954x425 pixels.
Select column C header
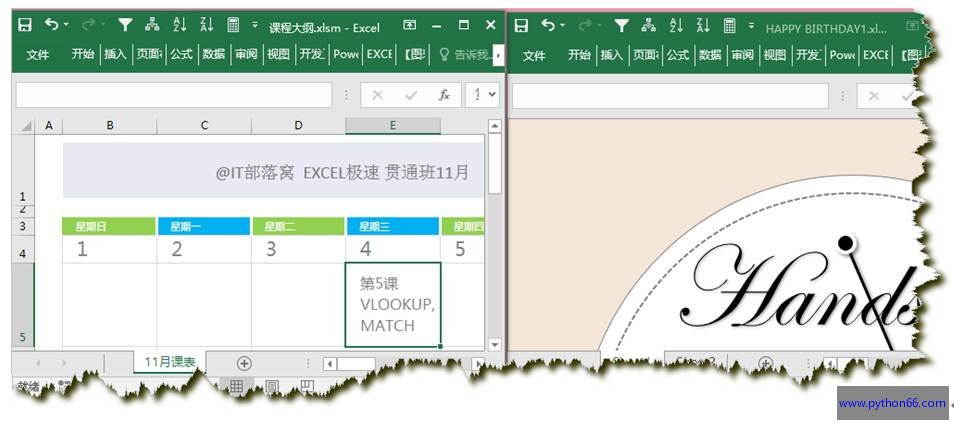pyautogui.click(x=204, y=125)
